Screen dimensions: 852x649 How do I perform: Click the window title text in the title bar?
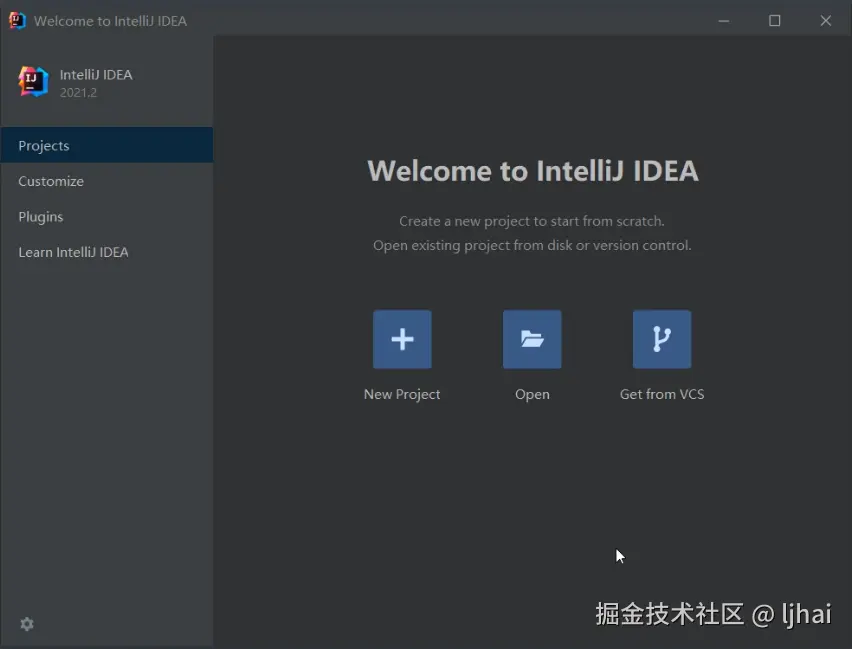coord(110,21)
